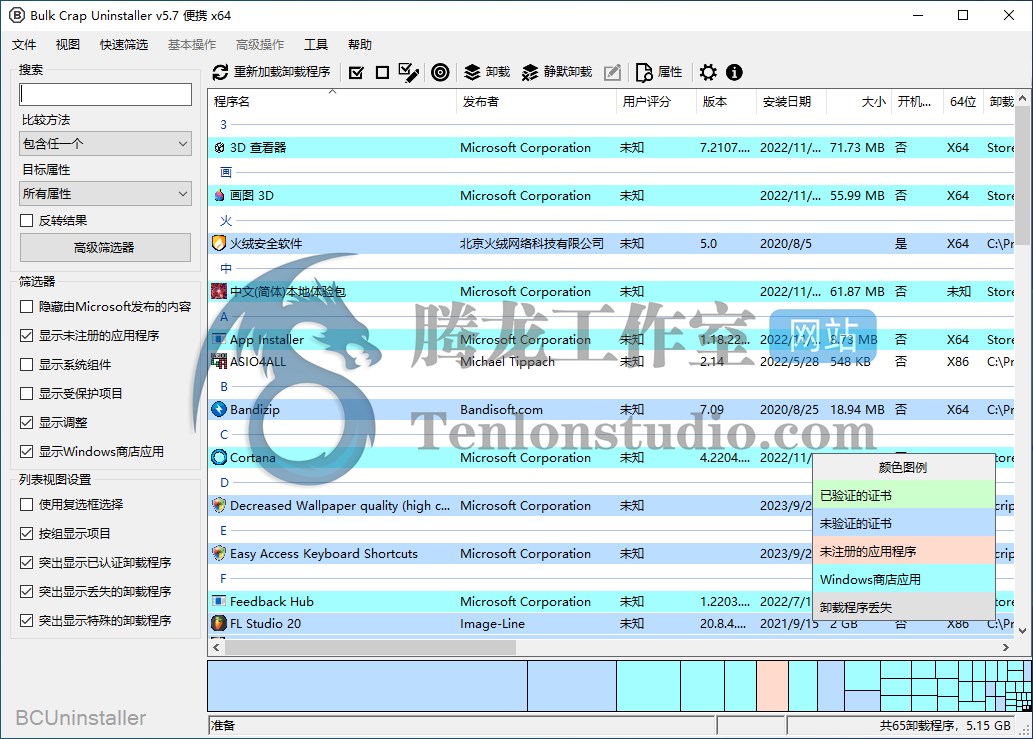Open the 比较方法 包含任一个 dropdown
The width and height of the screenshot is (1033, 739).
pos(105,144)
